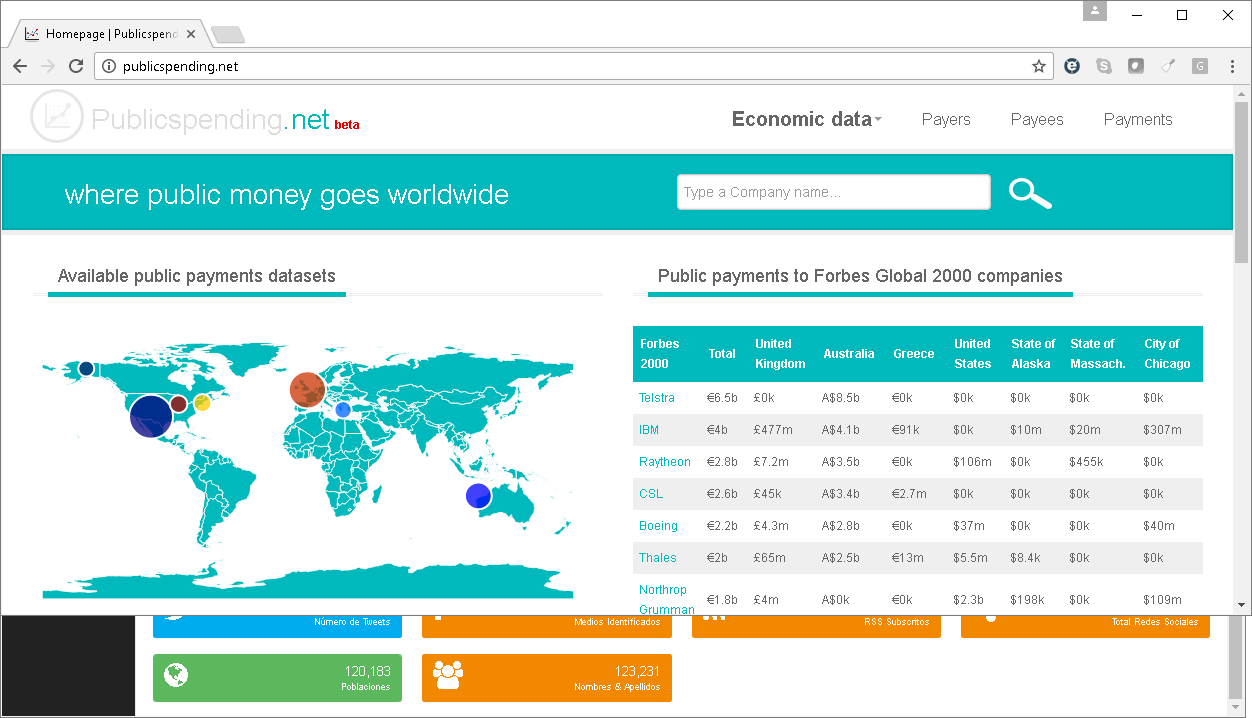
Task: Click the Boeing company link
Action: [658, 526]
